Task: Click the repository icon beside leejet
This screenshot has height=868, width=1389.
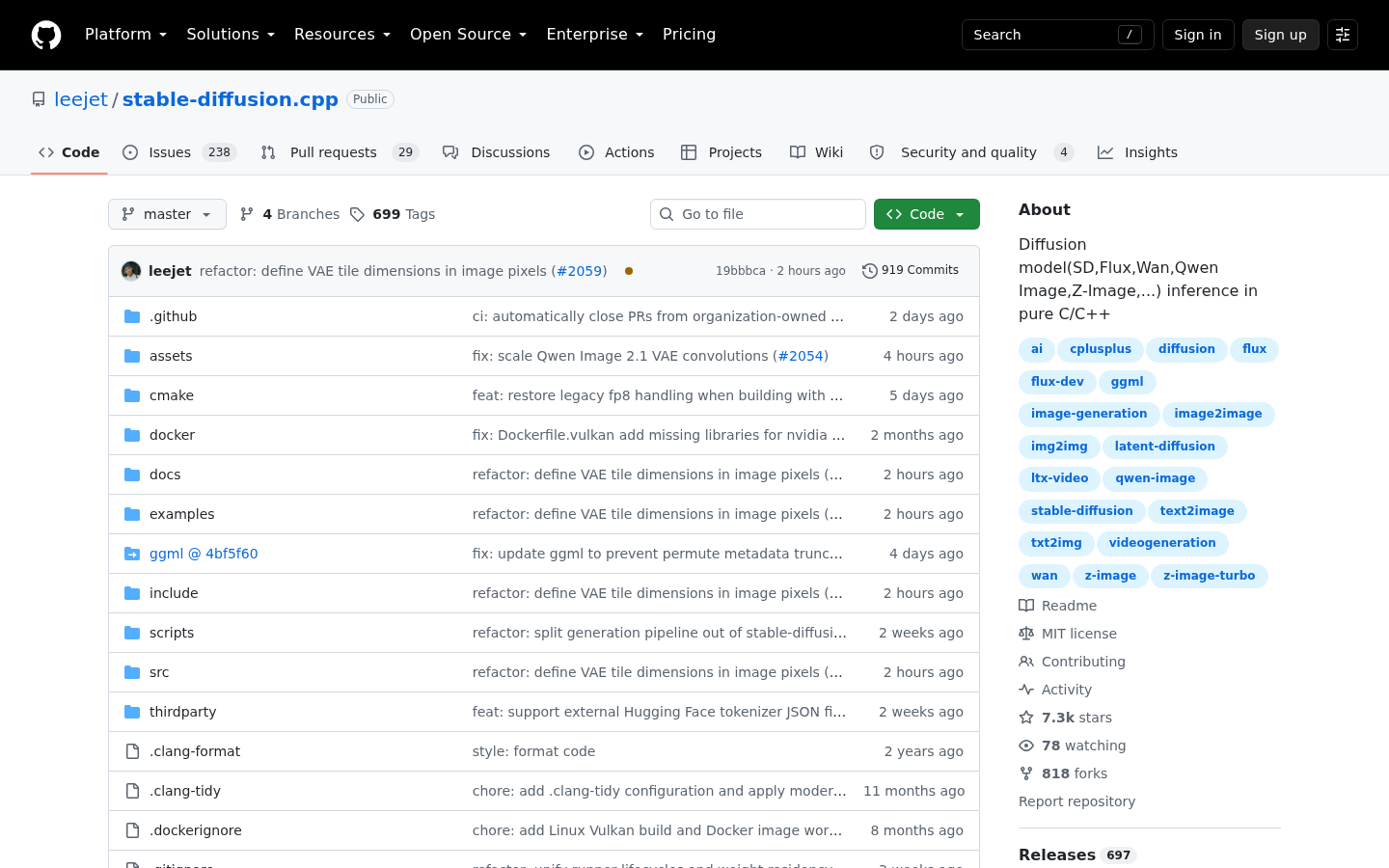Action: pos(39,99)
